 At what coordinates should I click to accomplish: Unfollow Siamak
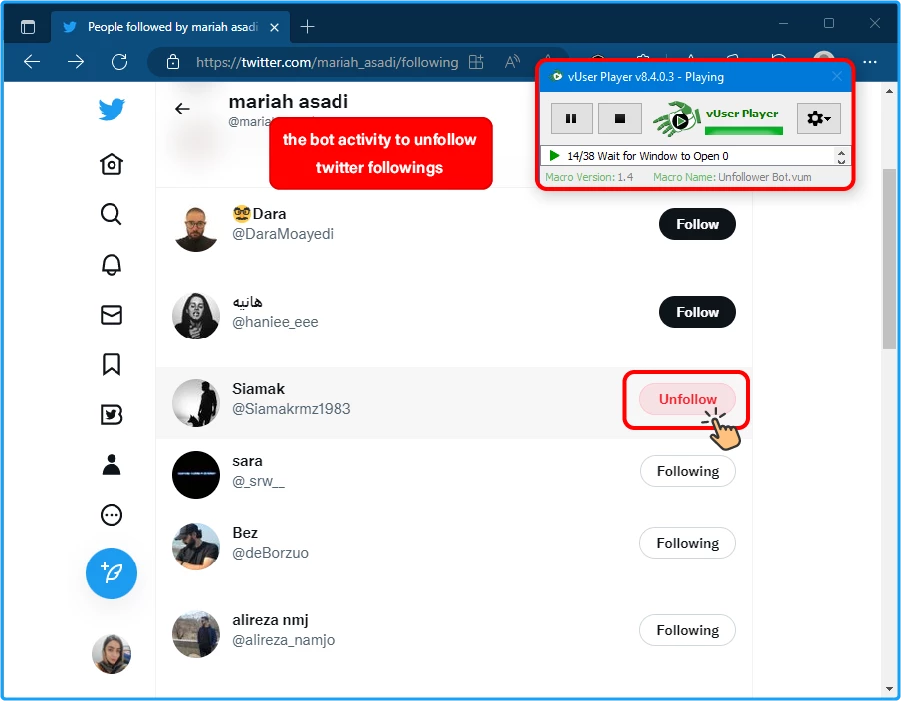[x=687, y=399]
